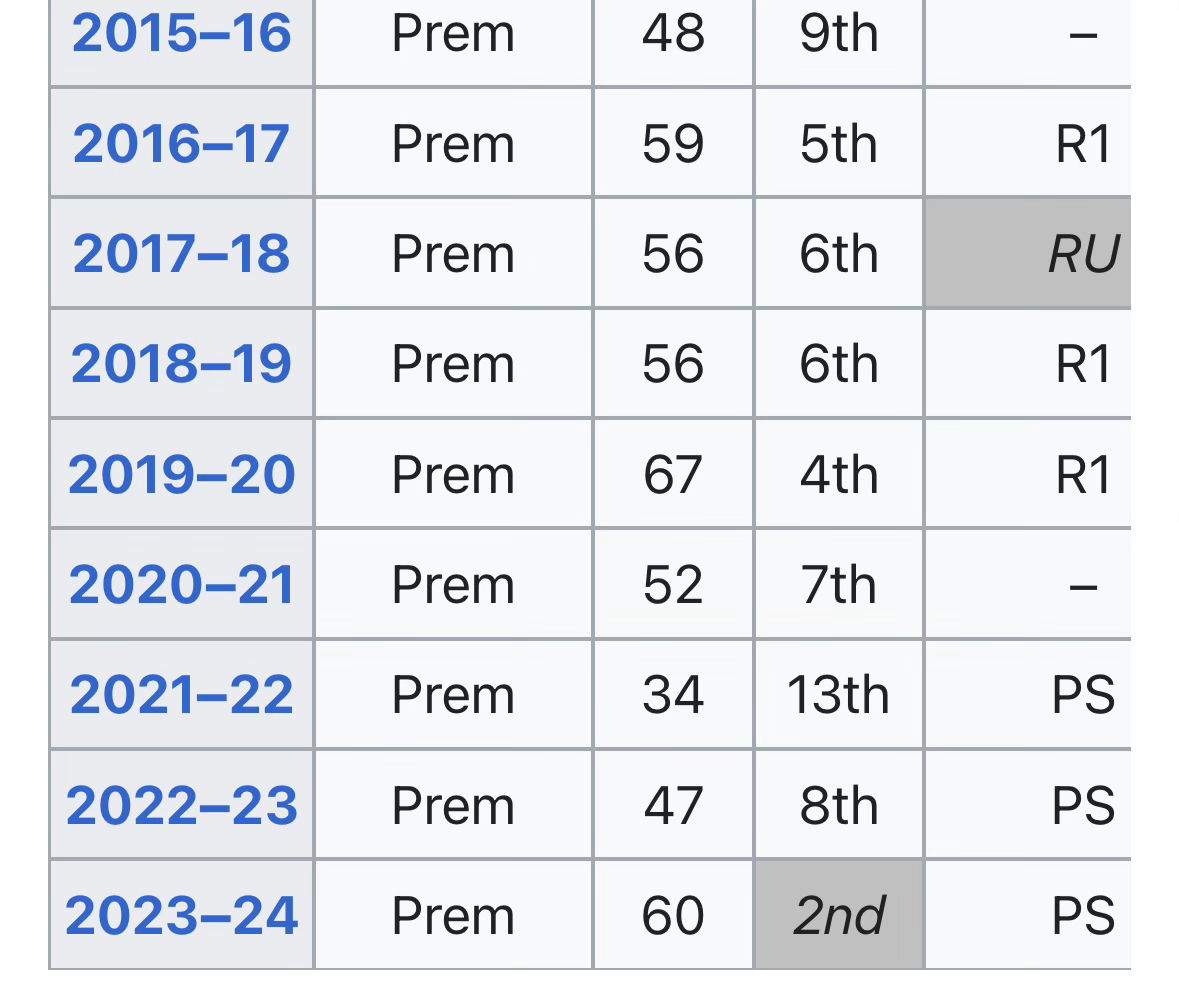
Task: Click the 34 points cell
Action: click(673, 695)
